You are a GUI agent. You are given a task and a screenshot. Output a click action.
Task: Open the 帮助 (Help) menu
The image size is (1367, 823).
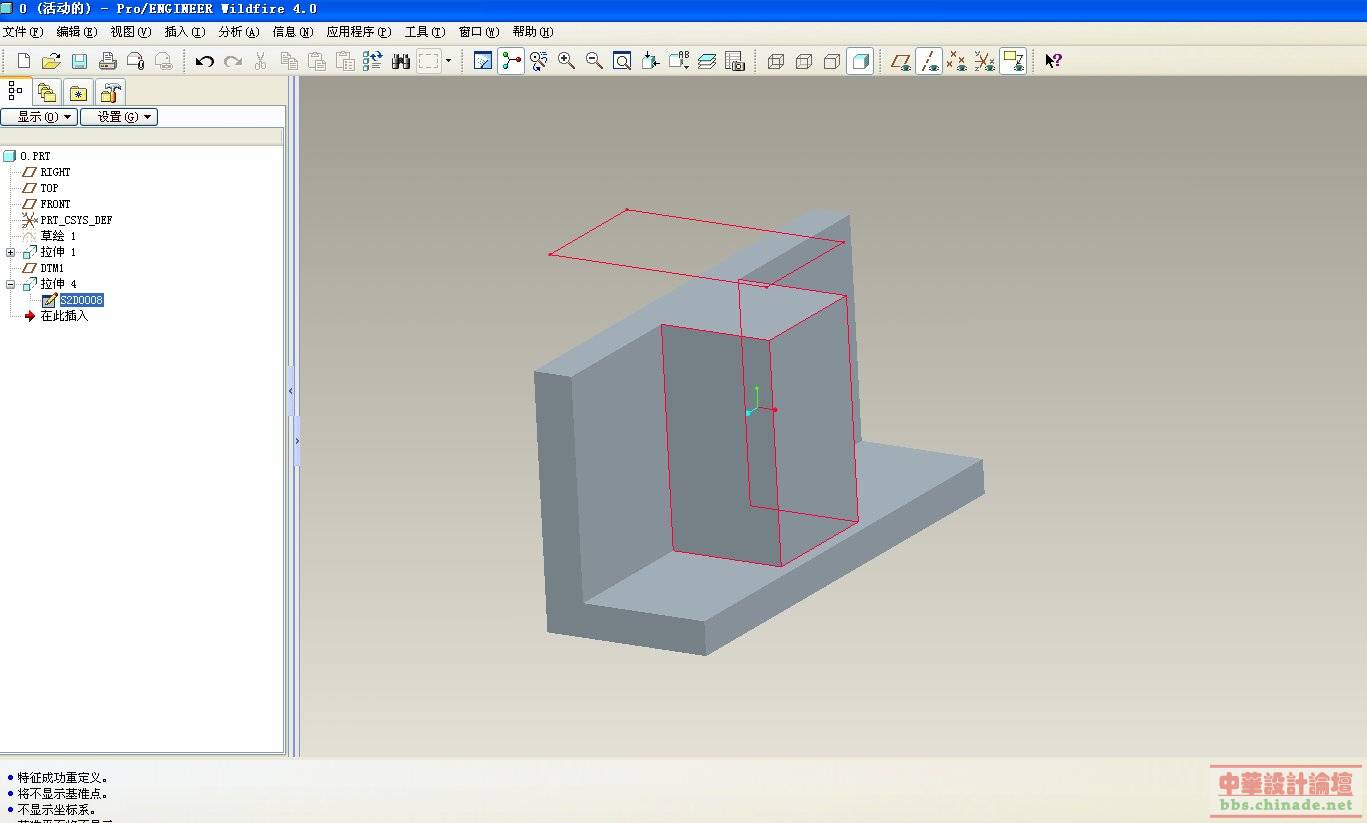tap(533, 32)
